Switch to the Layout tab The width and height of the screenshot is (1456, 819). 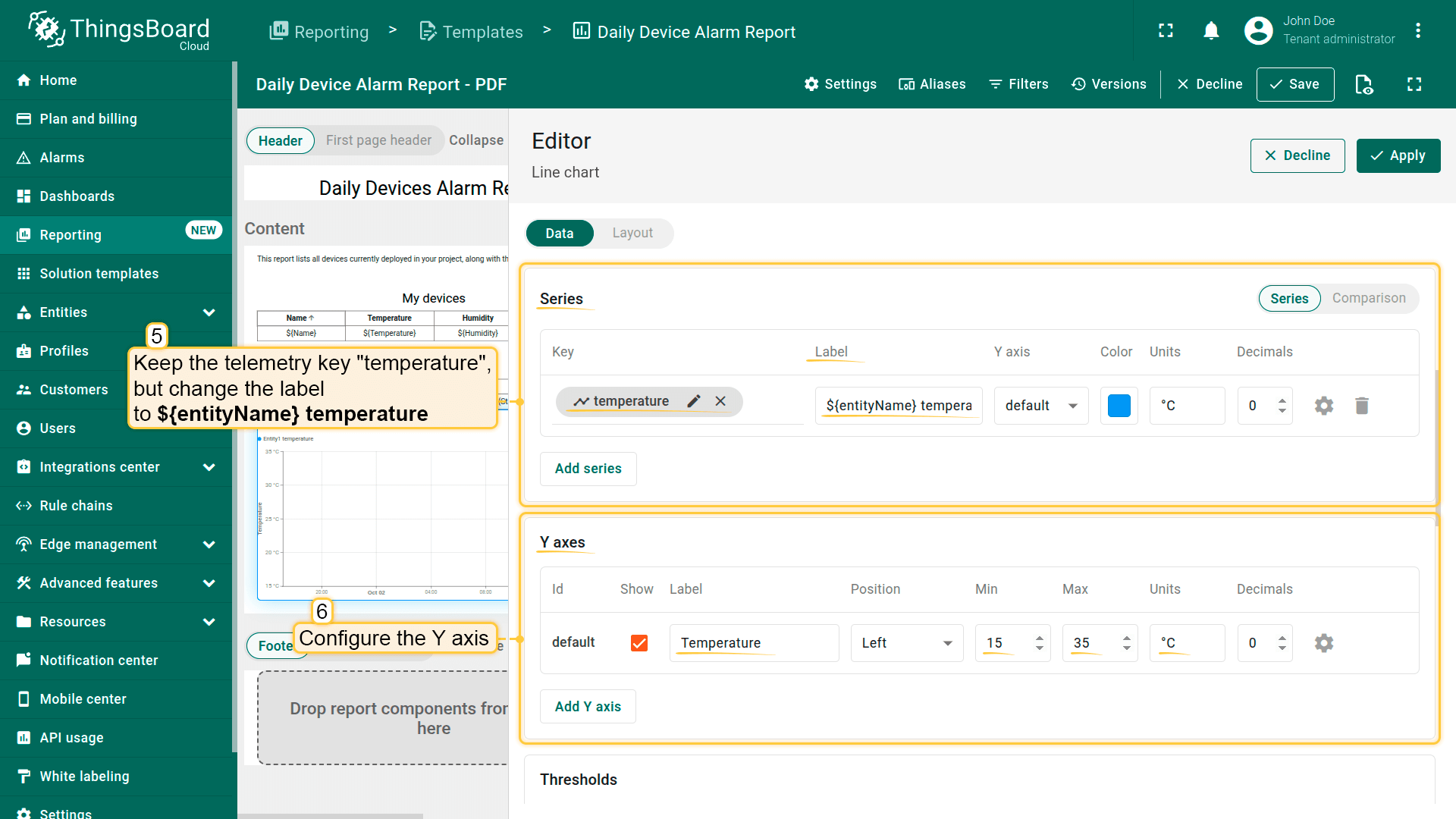click(632, 233)
